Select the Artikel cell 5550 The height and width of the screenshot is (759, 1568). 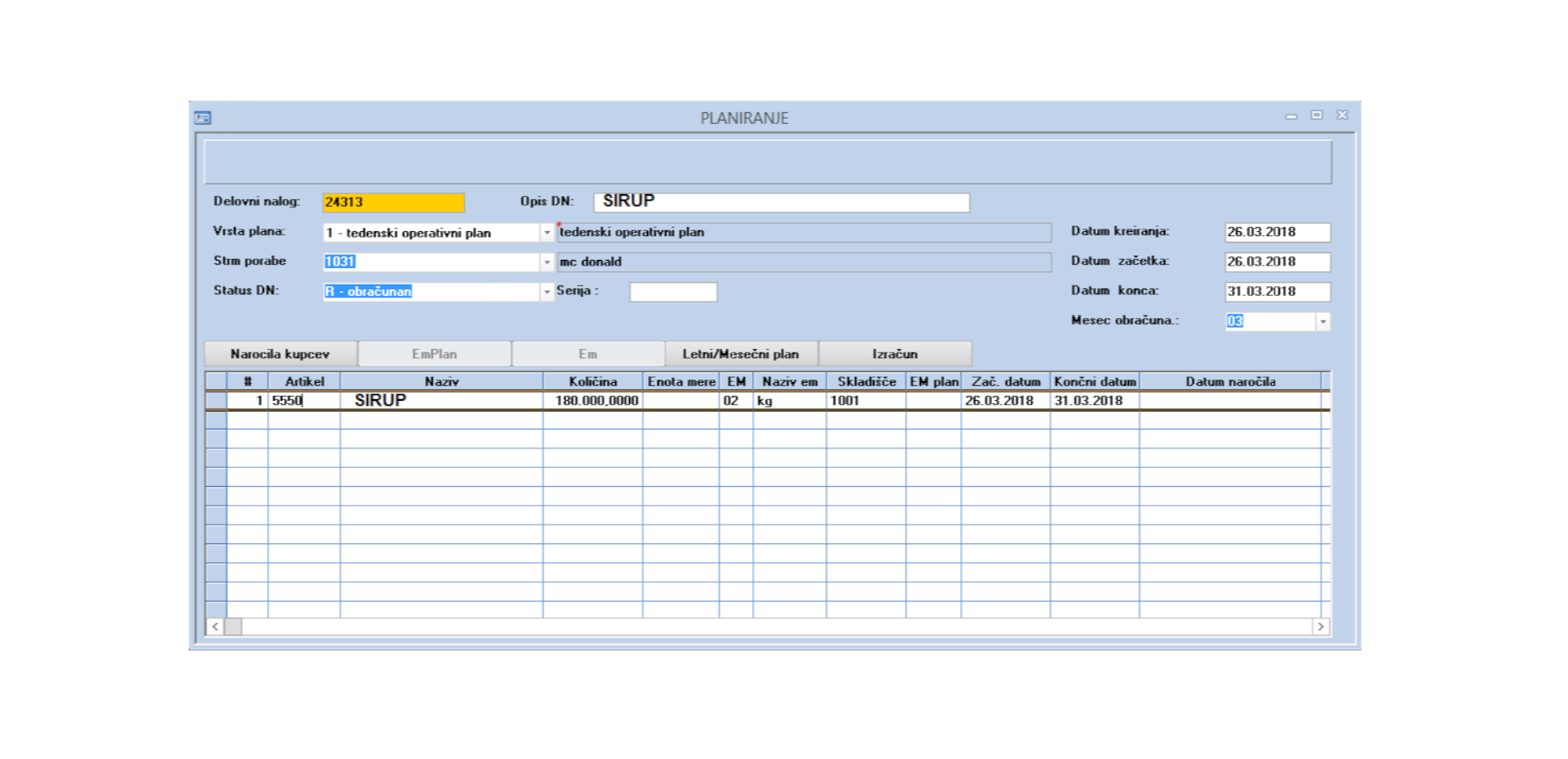click(304, 401)
